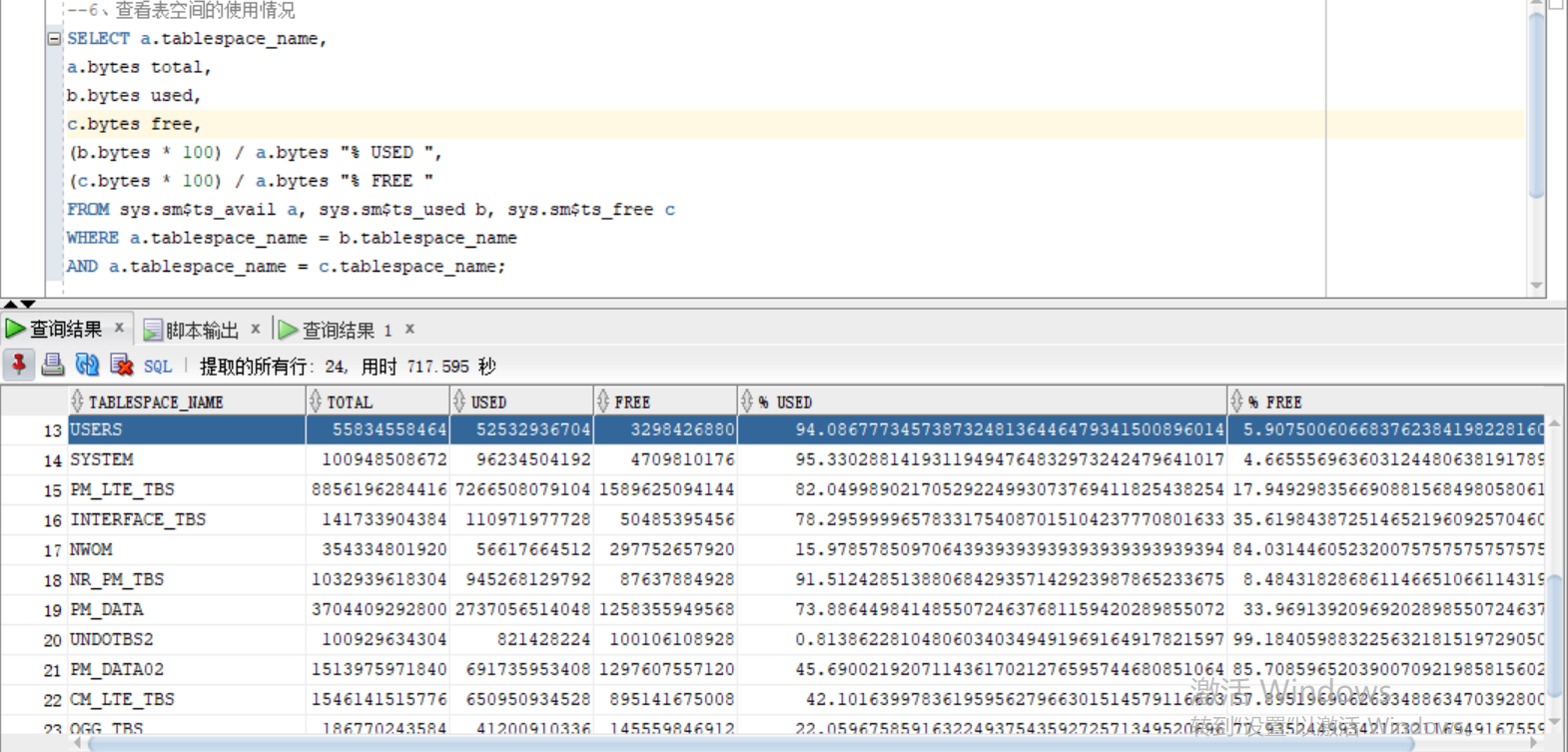Sort by TABLESPACE_NAME column header
1568x752 pixels.
tap(188, 401)
